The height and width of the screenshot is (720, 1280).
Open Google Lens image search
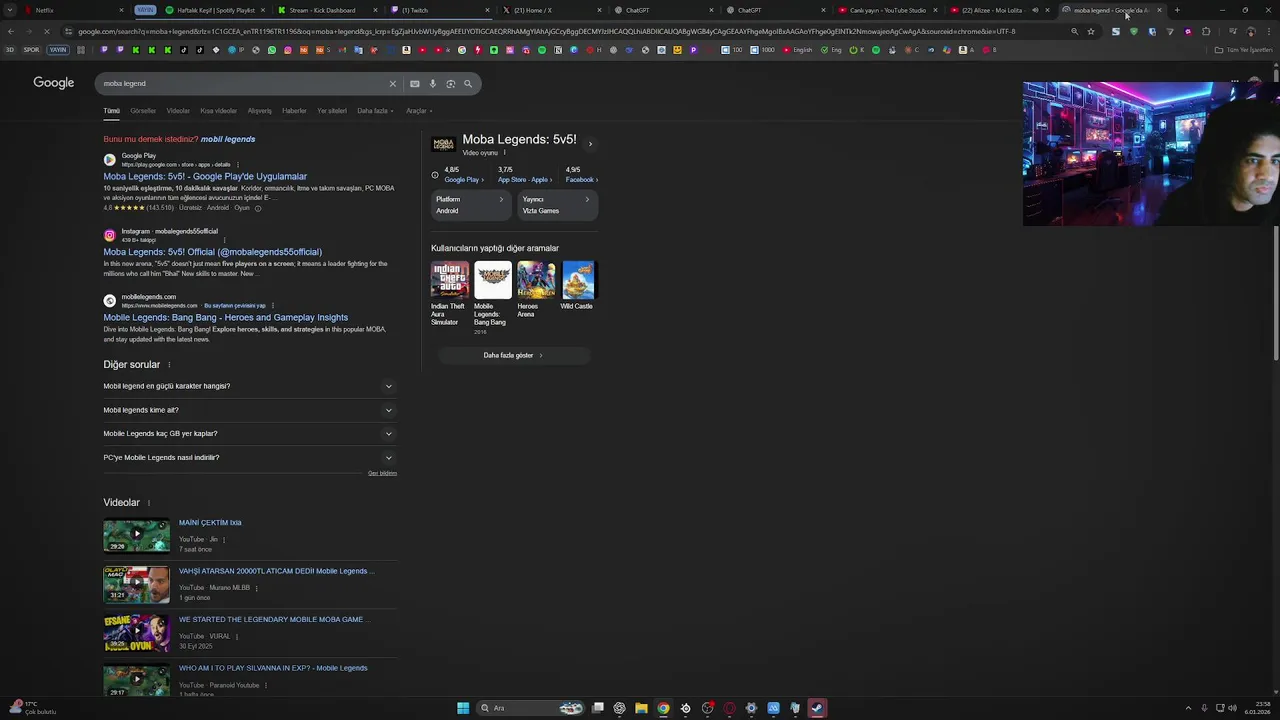450,84
